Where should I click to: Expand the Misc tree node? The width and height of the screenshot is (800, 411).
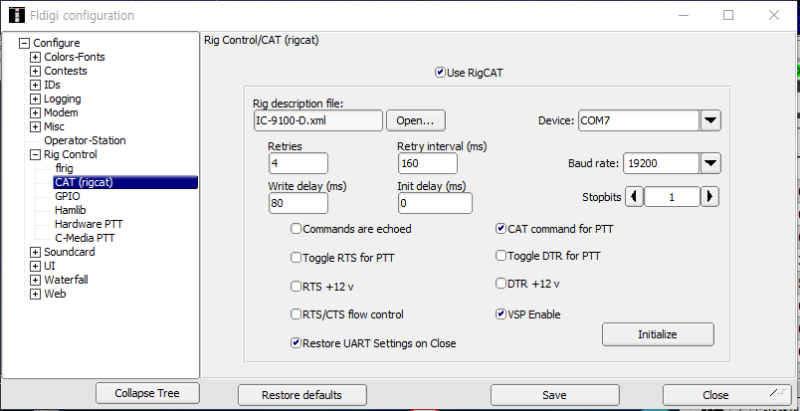(x=35, y=127)
